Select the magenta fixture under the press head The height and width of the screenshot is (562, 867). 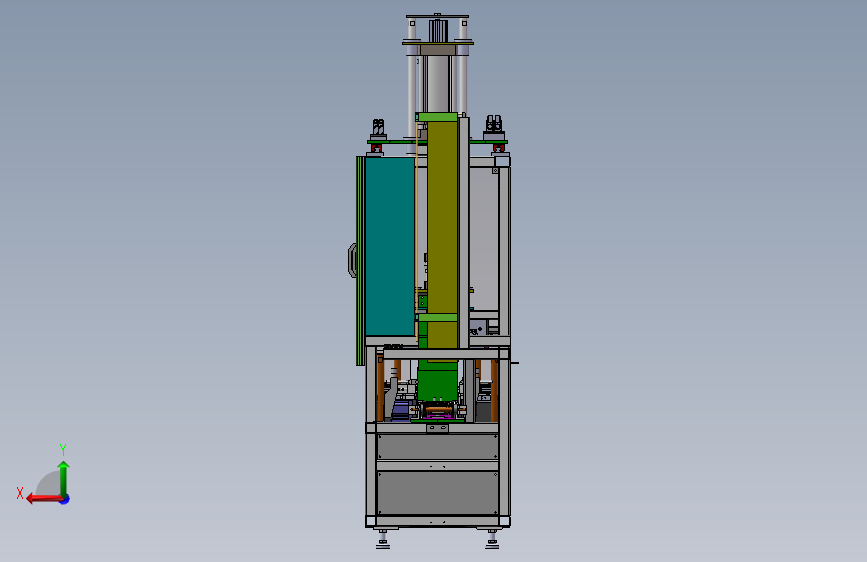point(438,415)
